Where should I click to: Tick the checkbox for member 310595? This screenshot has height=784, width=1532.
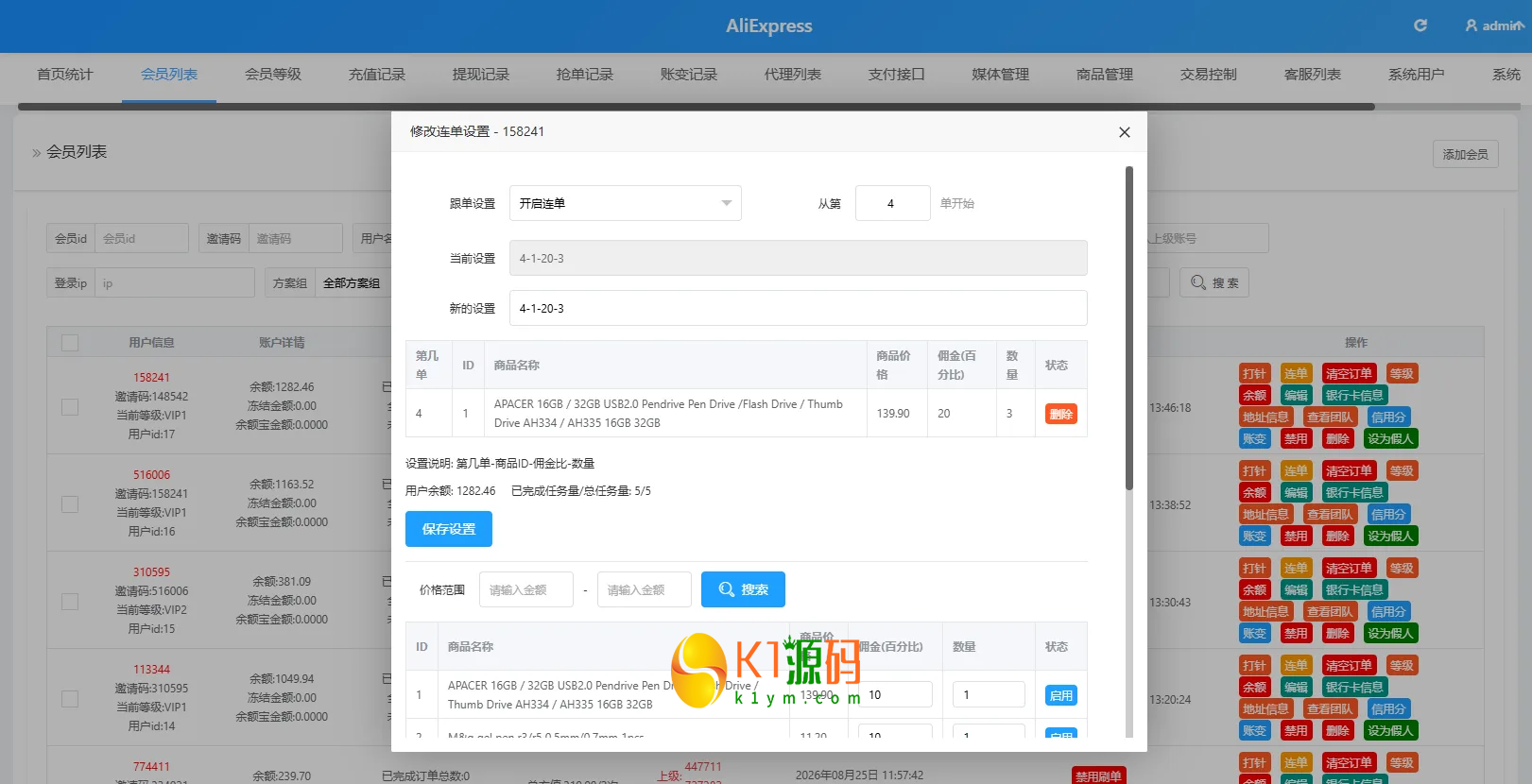(70, 601)
